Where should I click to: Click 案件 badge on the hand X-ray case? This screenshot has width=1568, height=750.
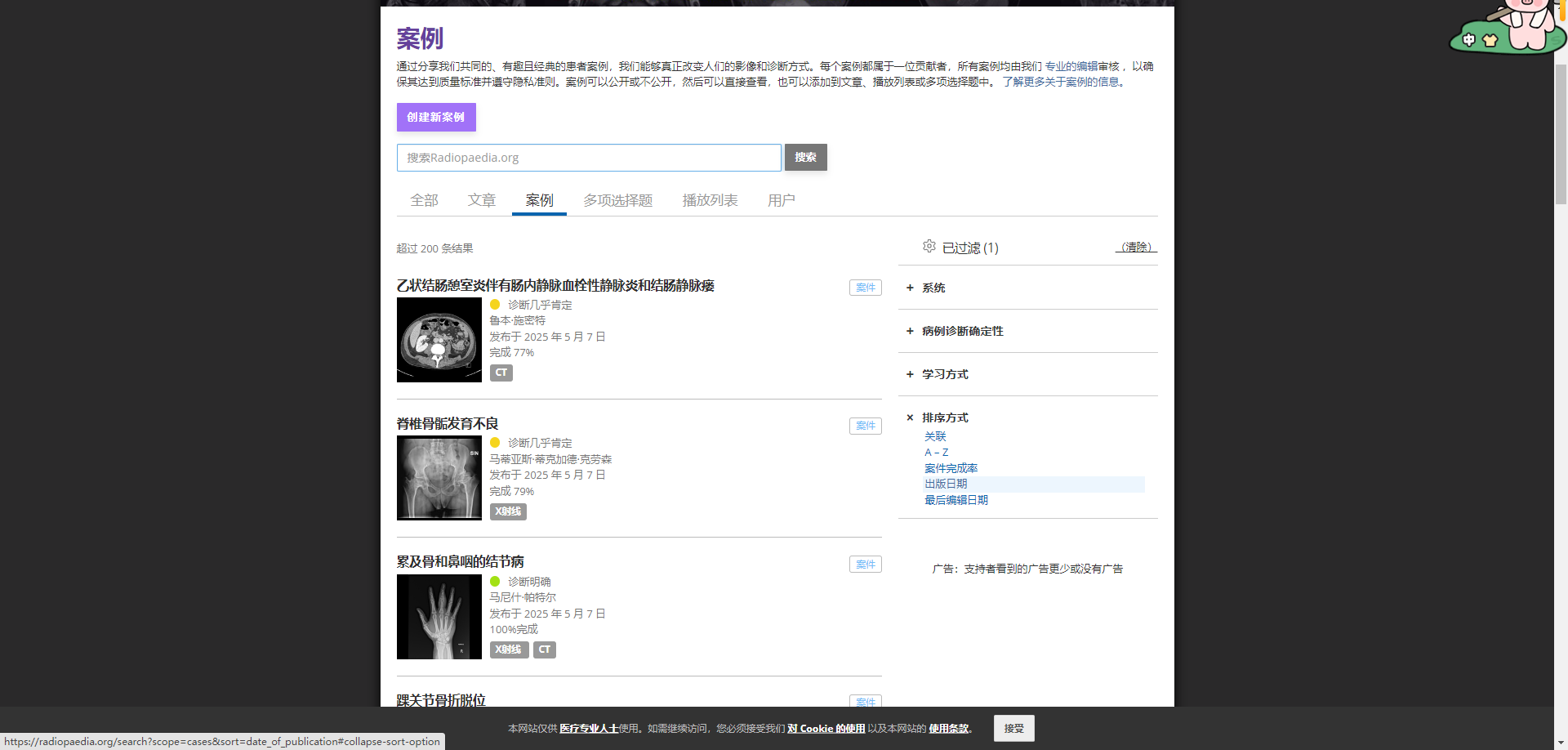(865, 565)
